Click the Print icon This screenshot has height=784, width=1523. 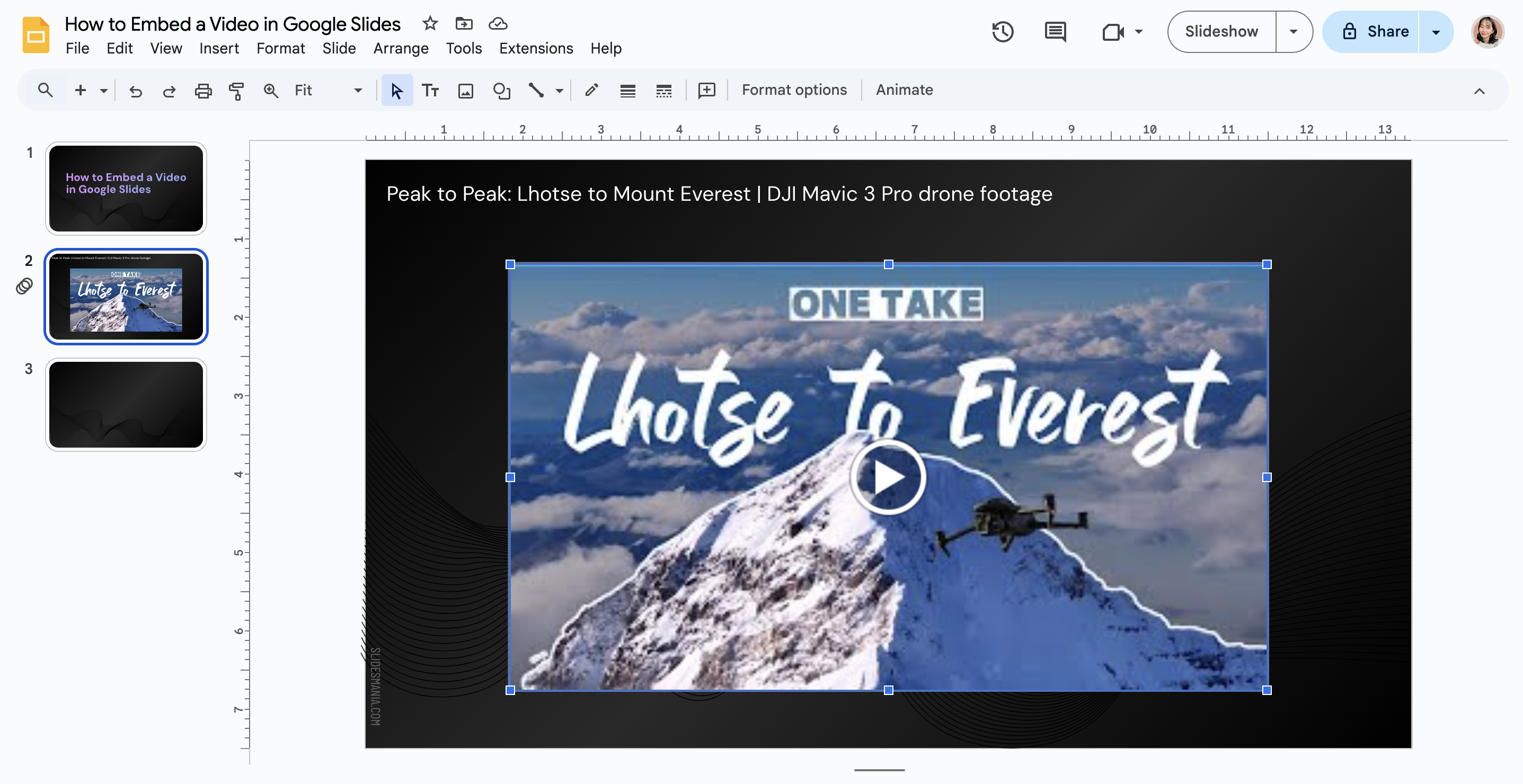click(x=203, y=91)
